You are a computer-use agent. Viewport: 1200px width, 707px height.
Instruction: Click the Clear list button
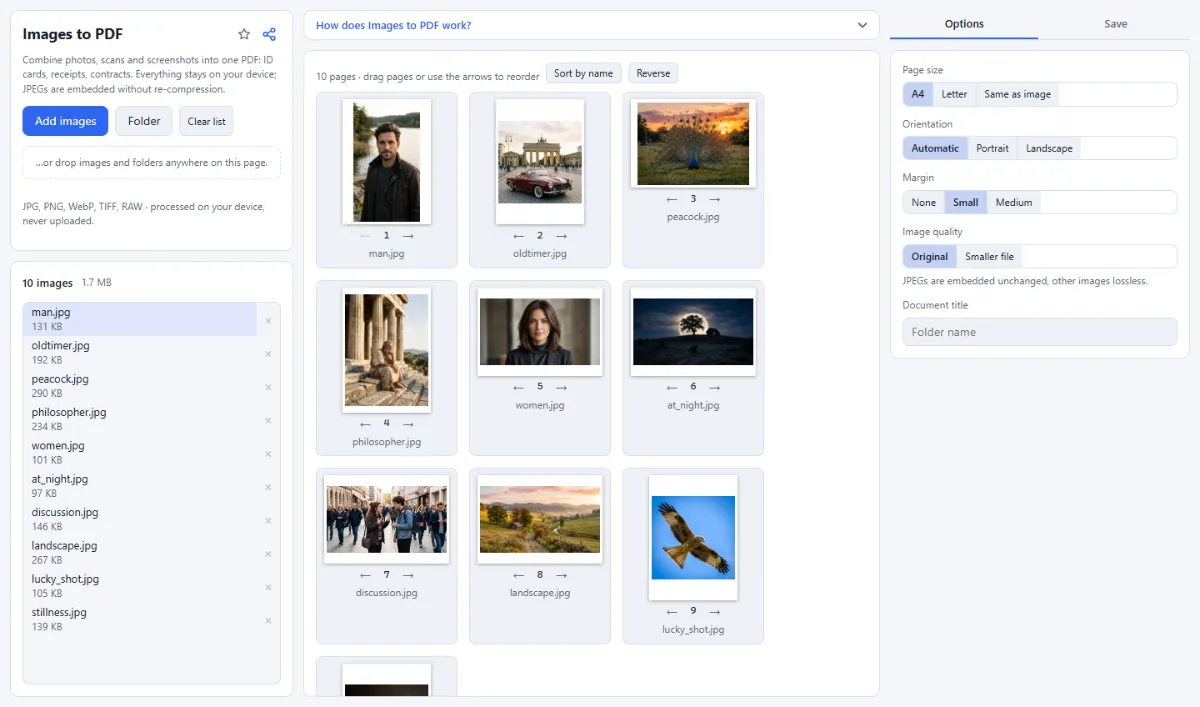point(206,121)
